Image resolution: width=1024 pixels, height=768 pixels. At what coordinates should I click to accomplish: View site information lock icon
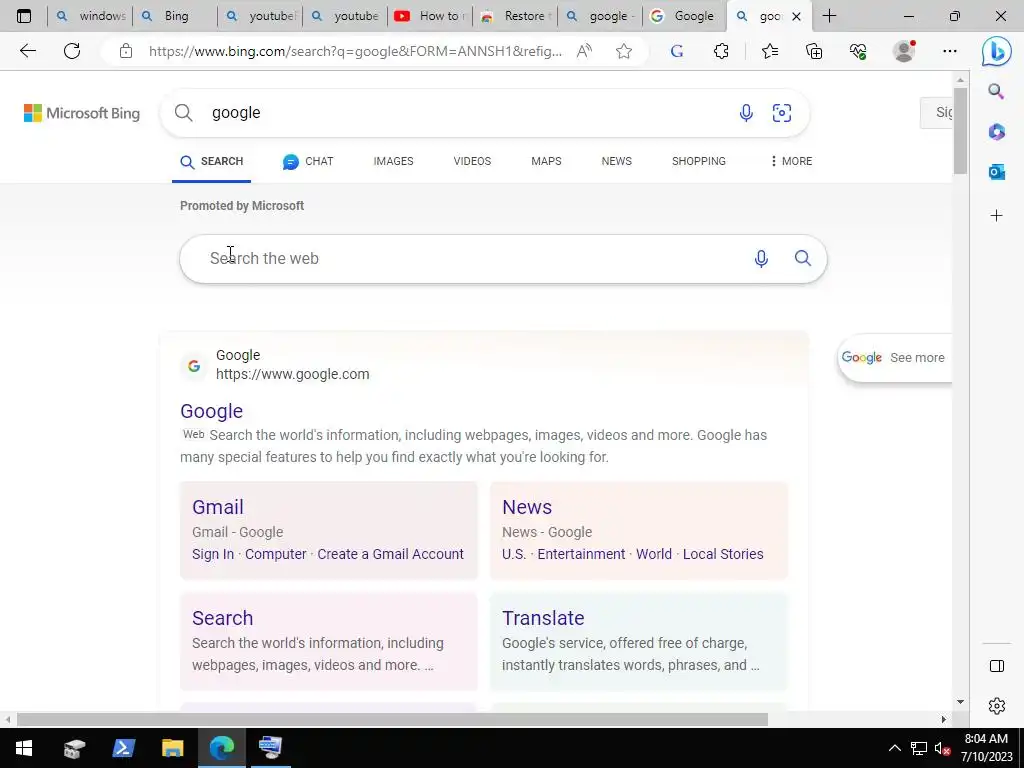click(126, 51)
